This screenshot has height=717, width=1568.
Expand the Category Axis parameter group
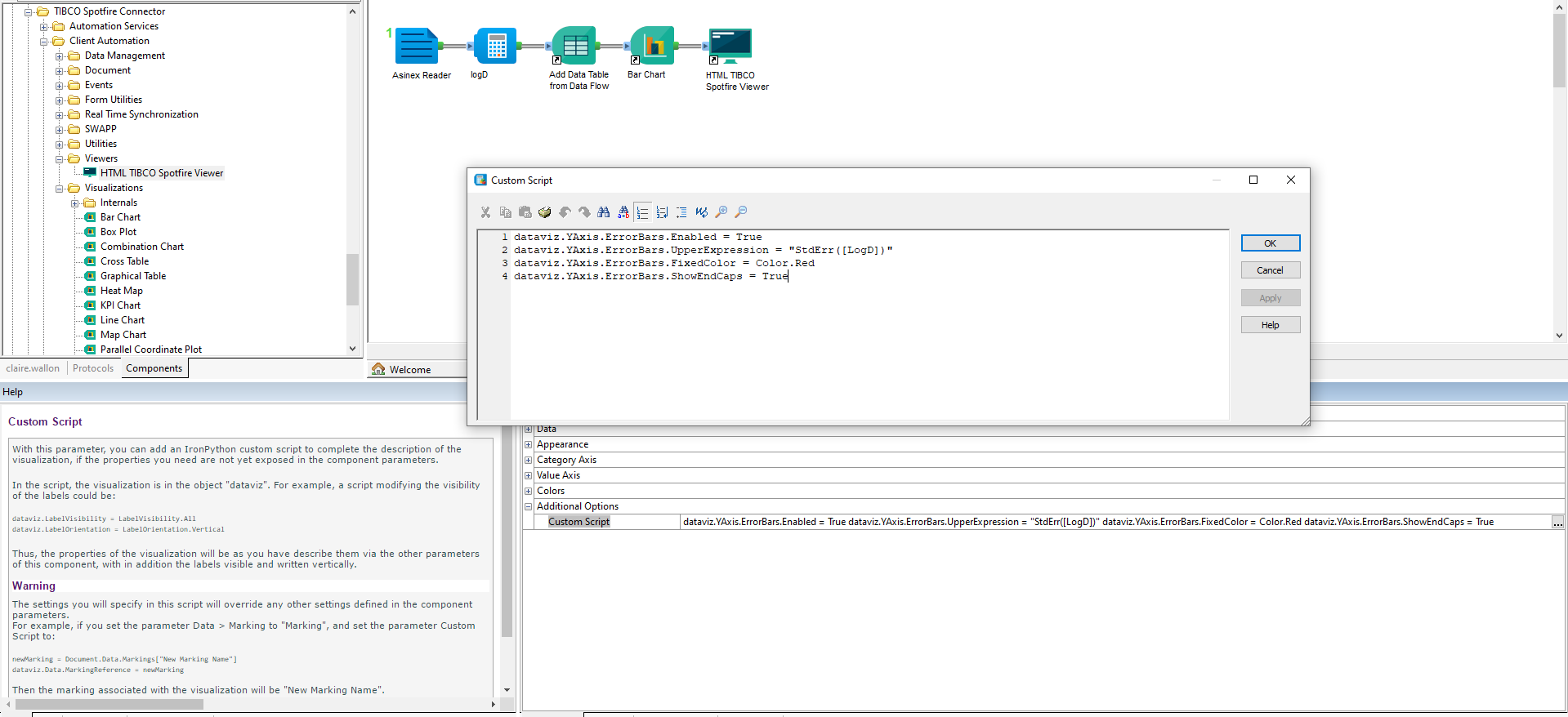coord(528,460)
